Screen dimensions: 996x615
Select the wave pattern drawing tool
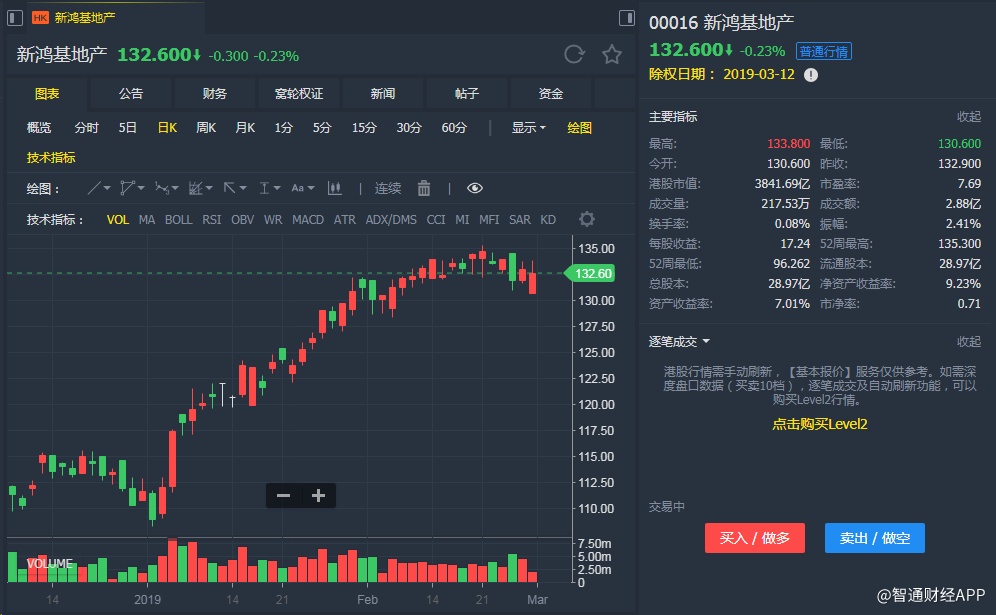(162, 188)
